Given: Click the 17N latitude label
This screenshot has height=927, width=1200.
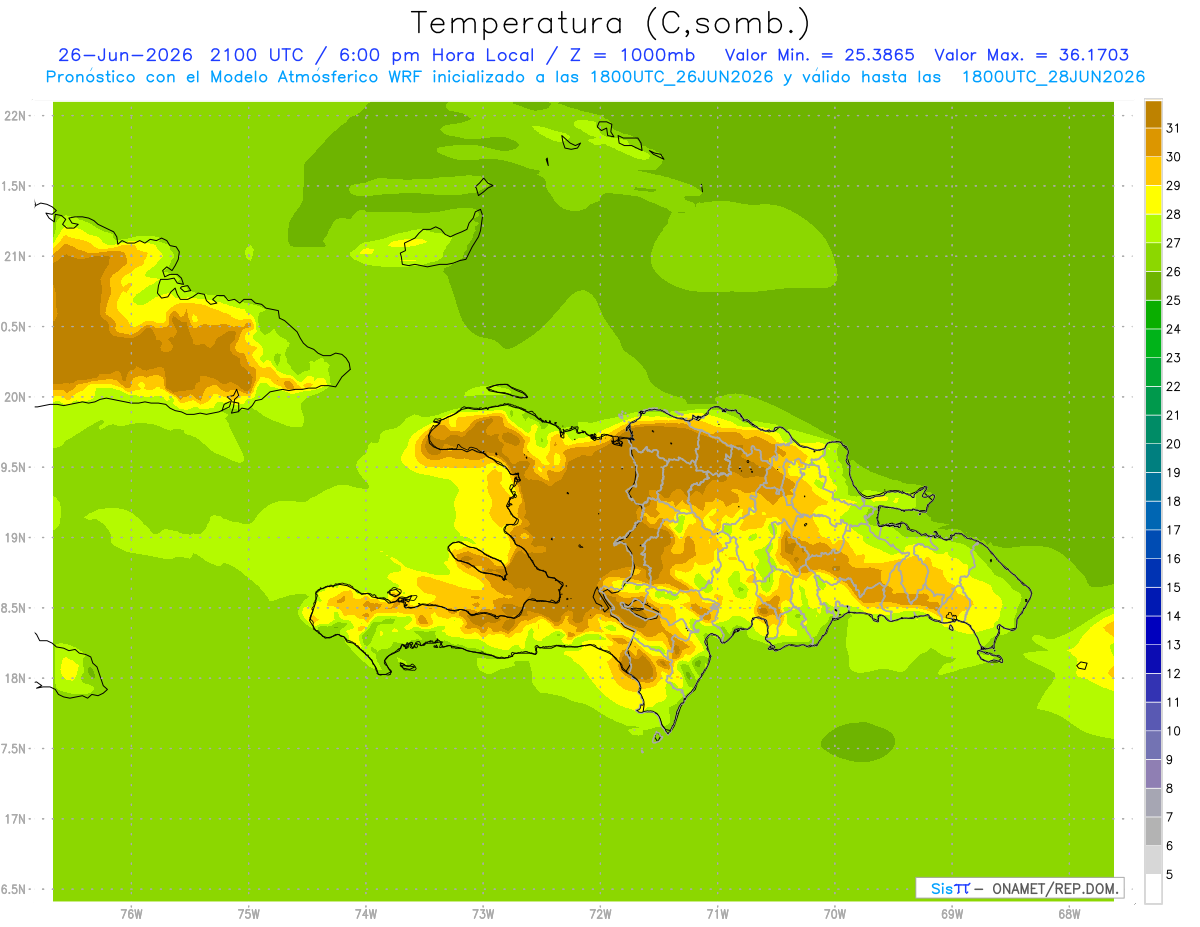Looking at the screenshot, I should tap(16, 819).
